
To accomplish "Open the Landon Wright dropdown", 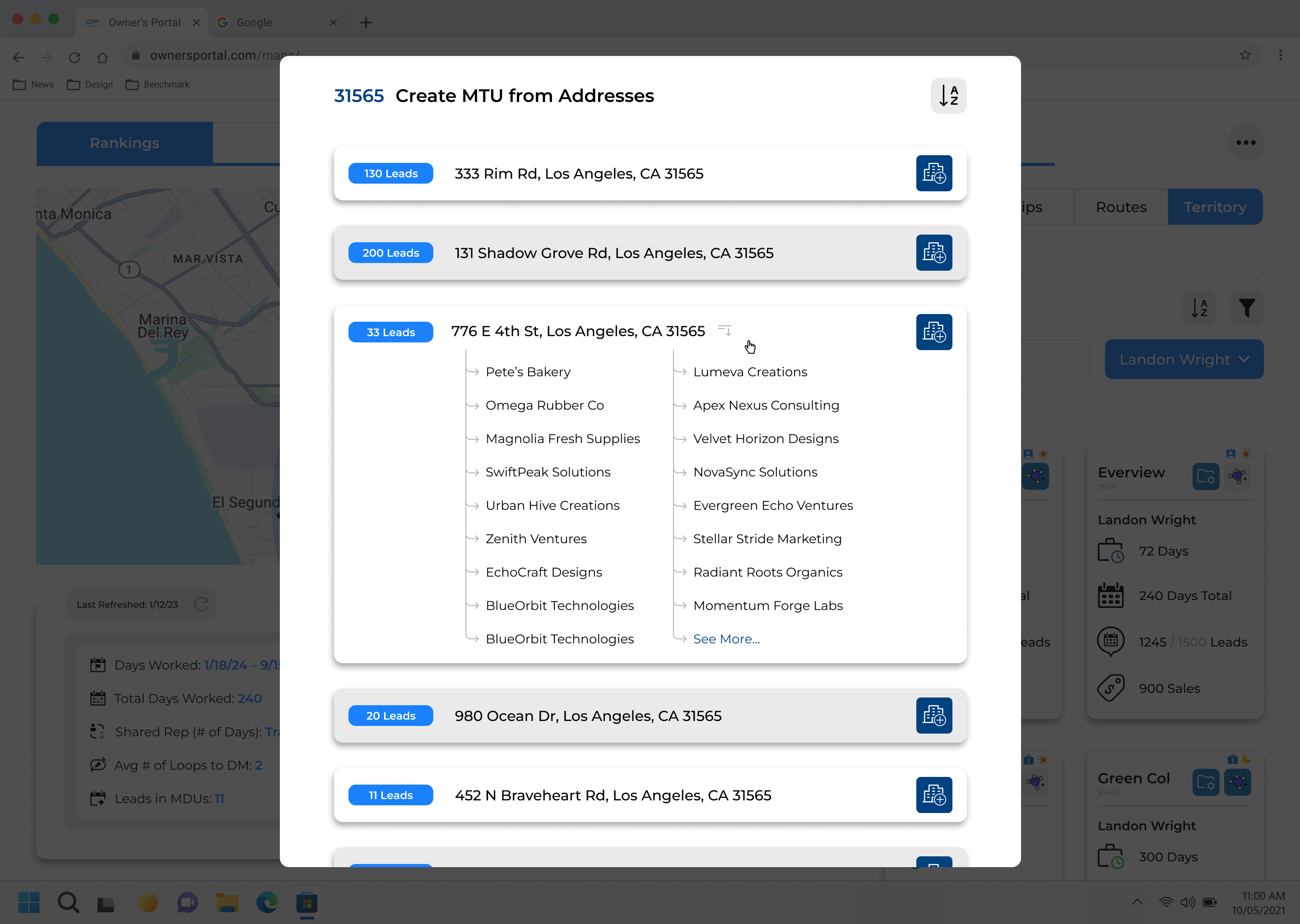I will tap(1184, 360).
